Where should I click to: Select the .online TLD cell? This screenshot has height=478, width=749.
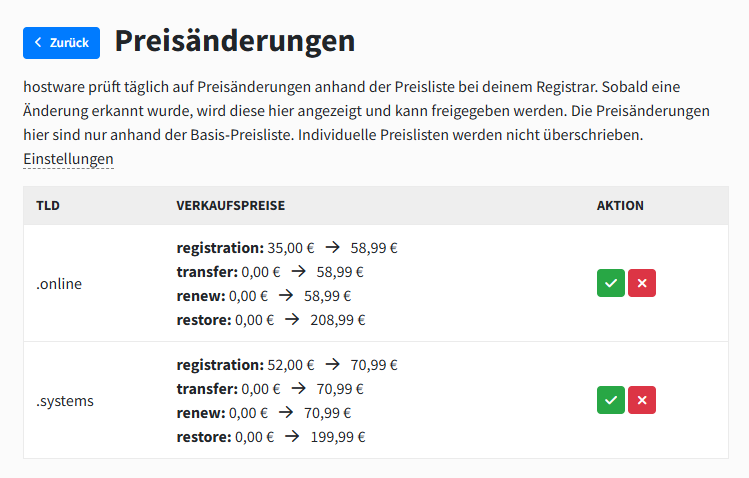pos(59,284)
